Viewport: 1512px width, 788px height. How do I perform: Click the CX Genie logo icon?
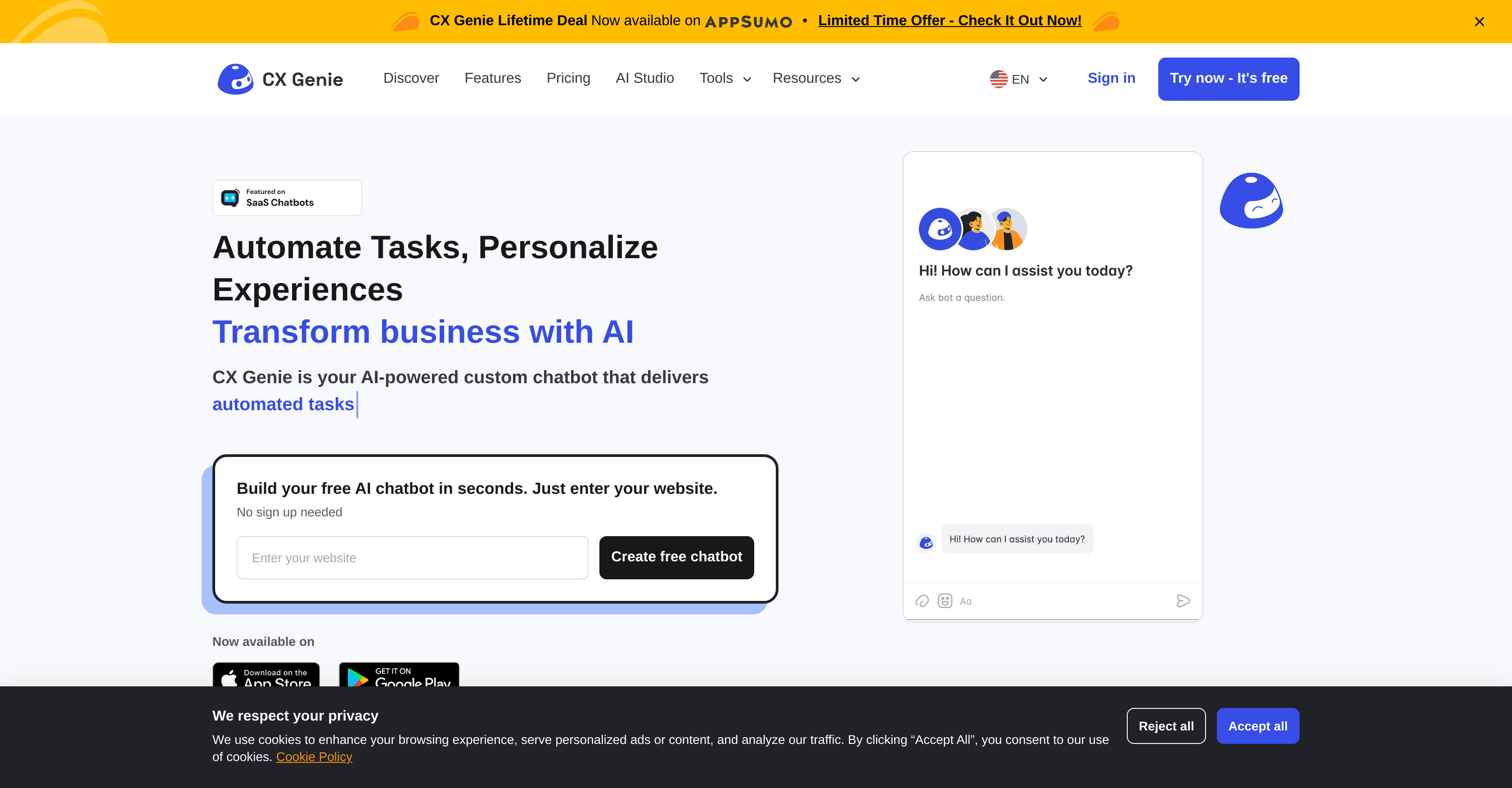click(x=235, y=79)
